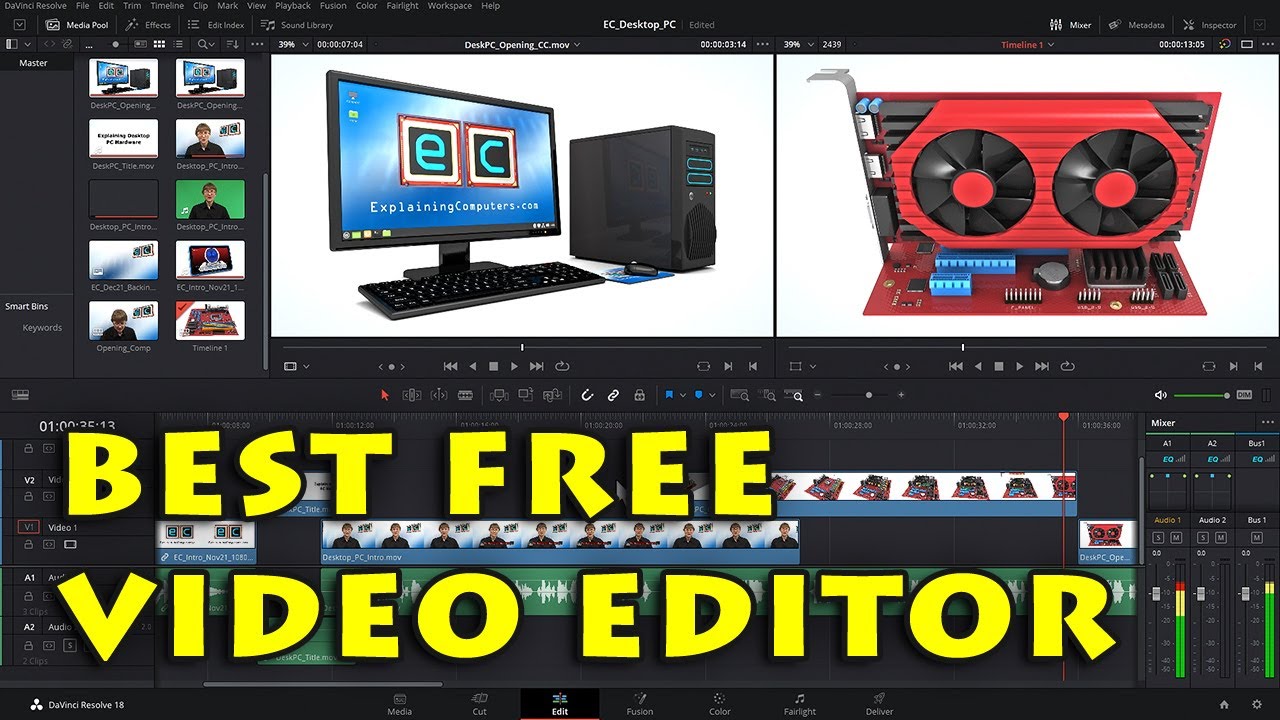Select the Dynamic Trim mode tool
Viewport: 1280px width, 720px height.
coord(438,395)
